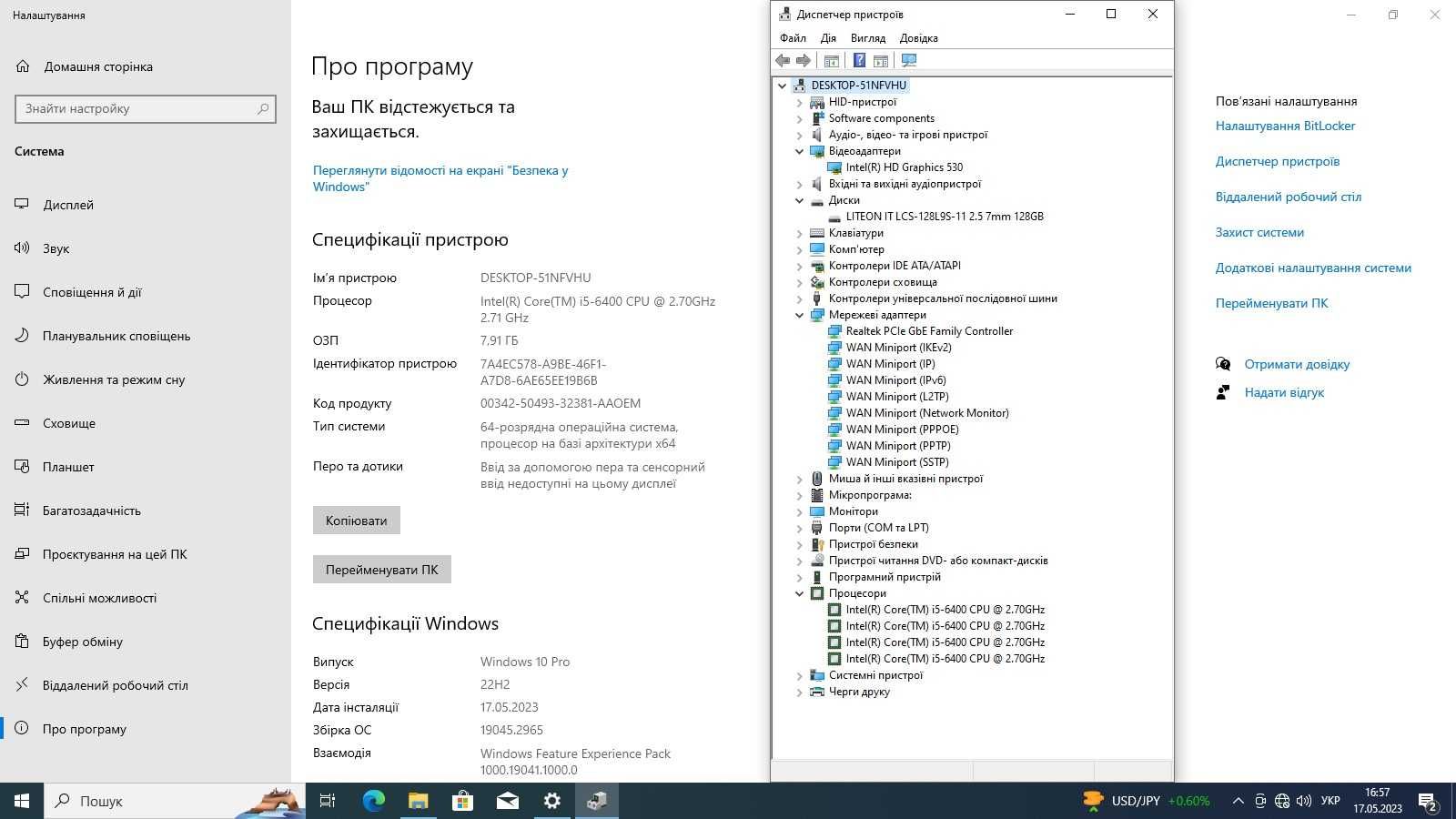The height and width of the screenshot is (819, 1456).
Task: Click the taskbar Пошук search box
Action: (175, 801)
